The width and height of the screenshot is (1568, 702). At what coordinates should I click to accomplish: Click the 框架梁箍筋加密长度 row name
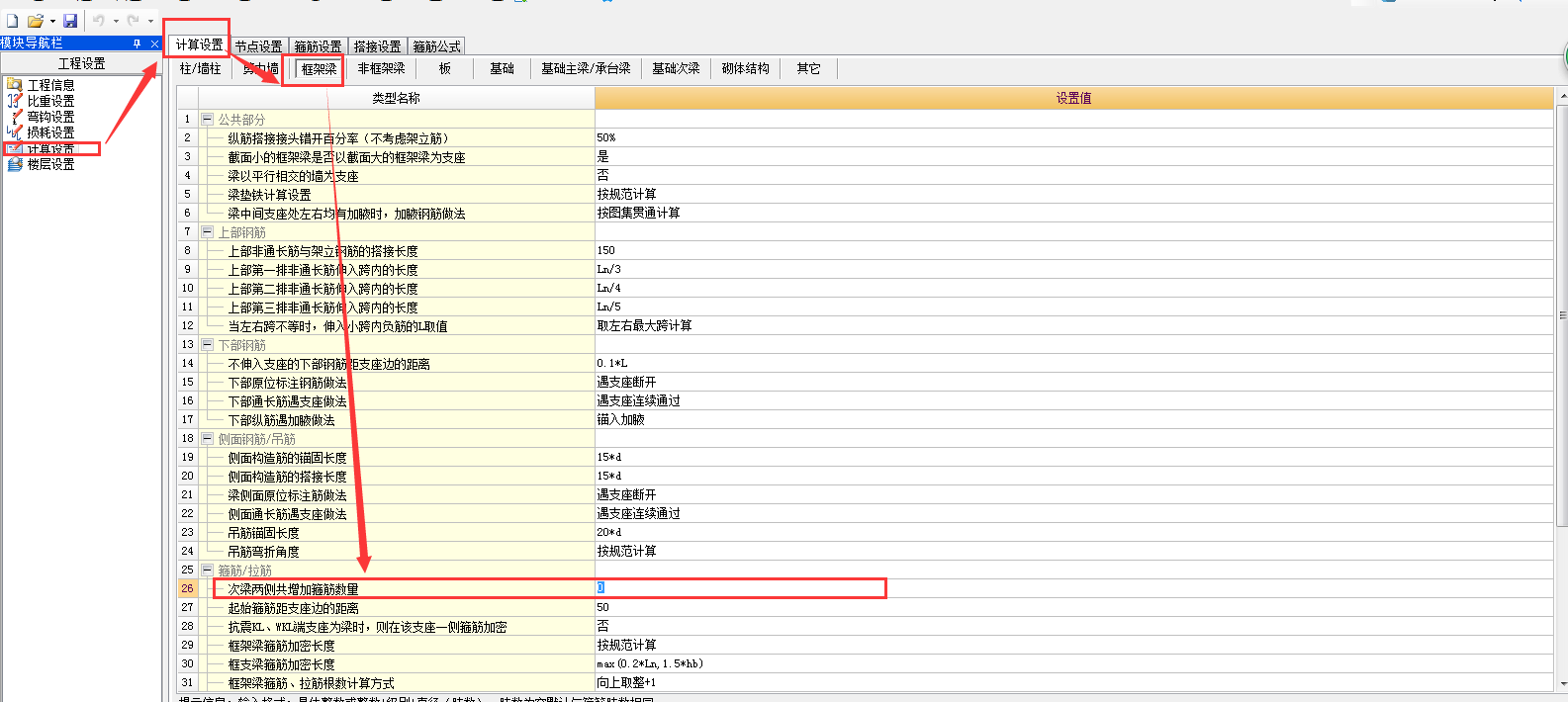[281, 646]
